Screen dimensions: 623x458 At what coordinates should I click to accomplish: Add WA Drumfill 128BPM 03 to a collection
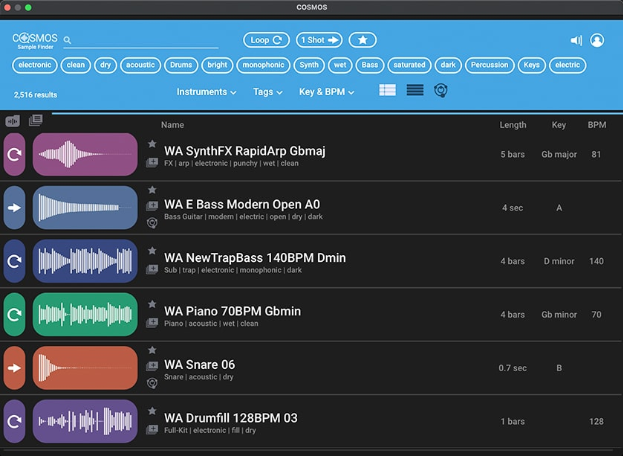[x=152, y=429]
